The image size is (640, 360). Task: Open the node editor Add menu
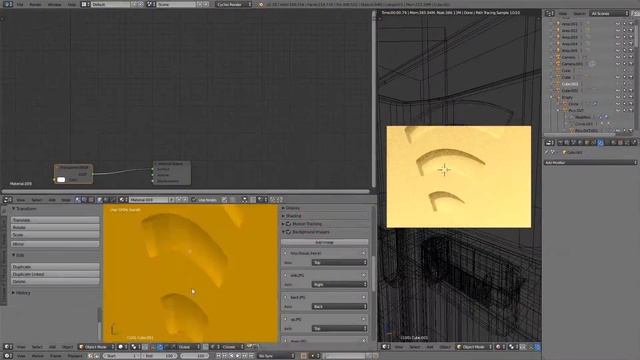click(x=52, y=200)
